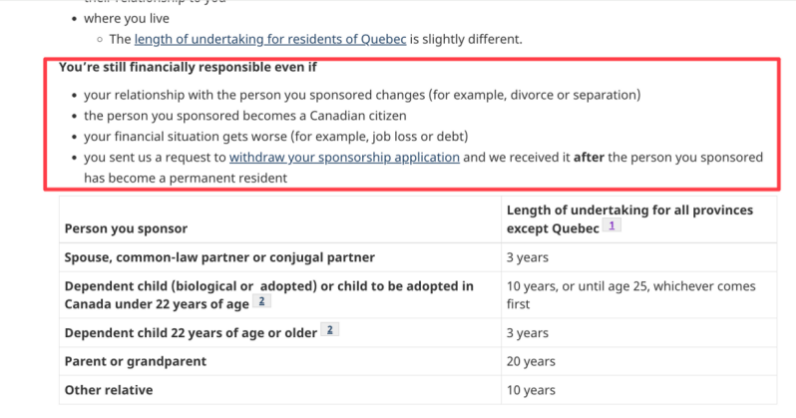Viewport: 796px width, 418px height.
Task: Click the Parent or grandparent row label
Action: (135, 360)
